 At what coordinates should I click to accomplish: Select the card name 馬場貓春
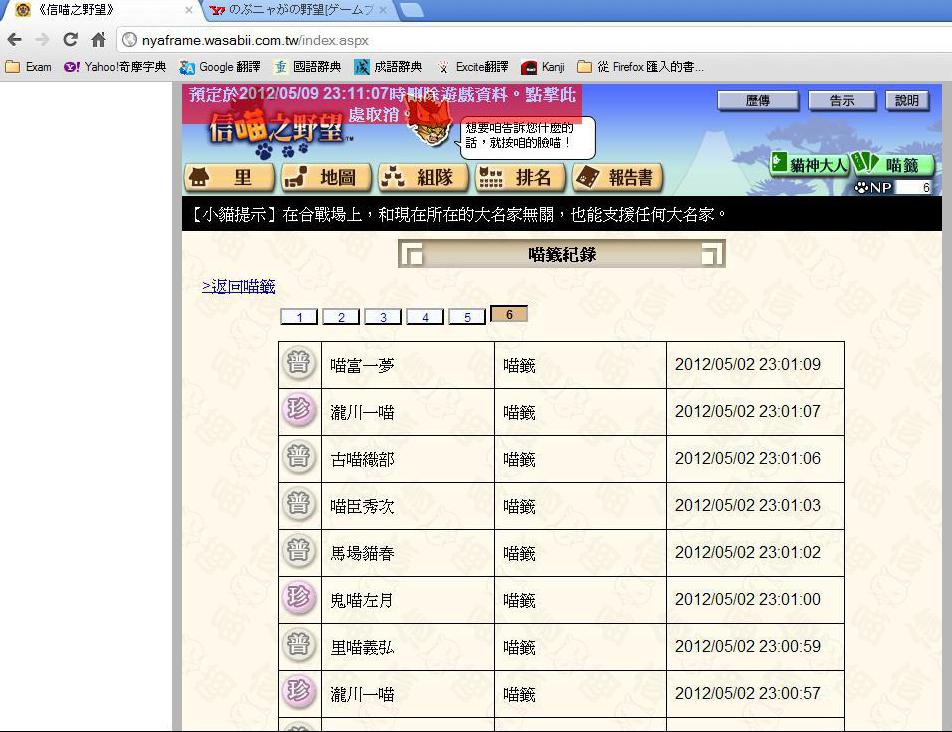click(362, 553)
